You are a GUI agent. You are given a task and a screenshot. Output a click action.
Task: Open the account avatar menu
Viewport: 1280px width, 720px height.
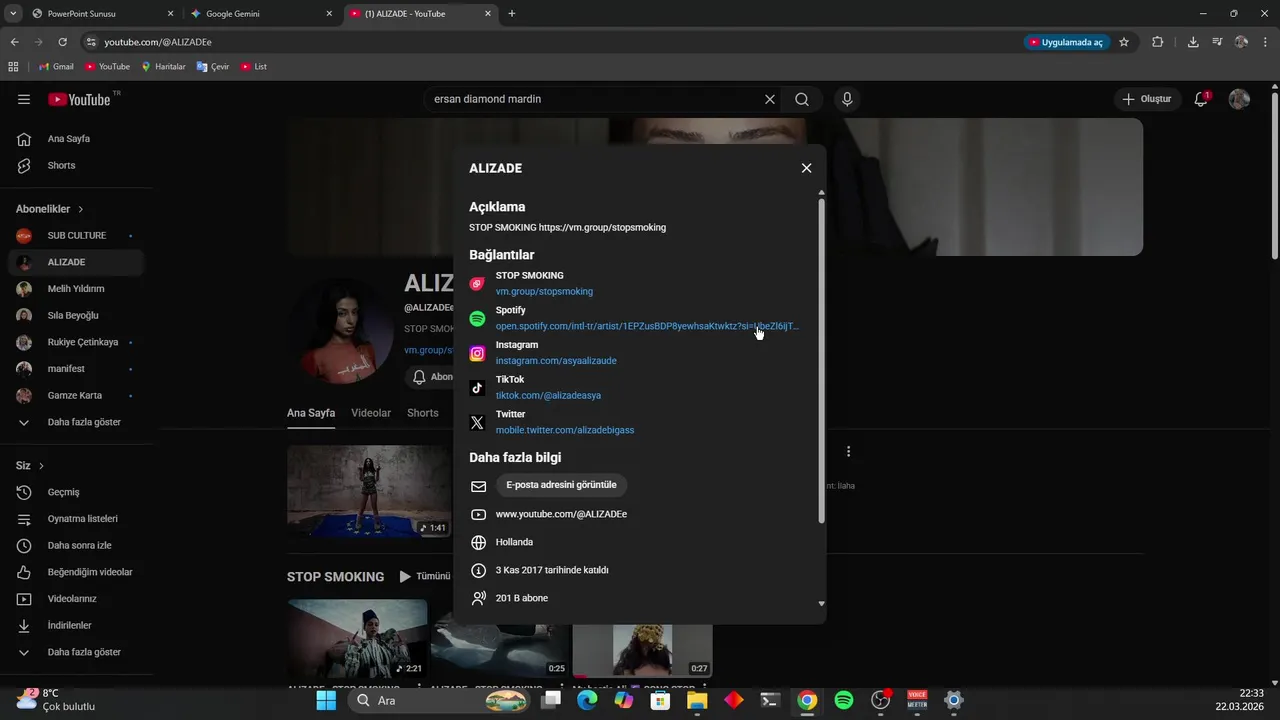(1239, 99)
